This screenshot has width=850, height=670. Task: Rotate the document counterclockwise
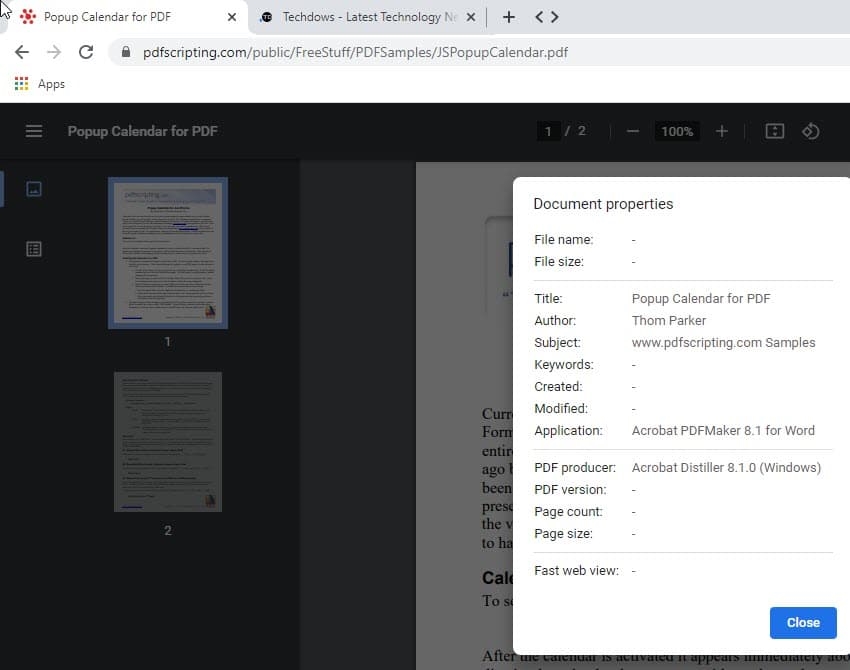(x=811, y=131)
